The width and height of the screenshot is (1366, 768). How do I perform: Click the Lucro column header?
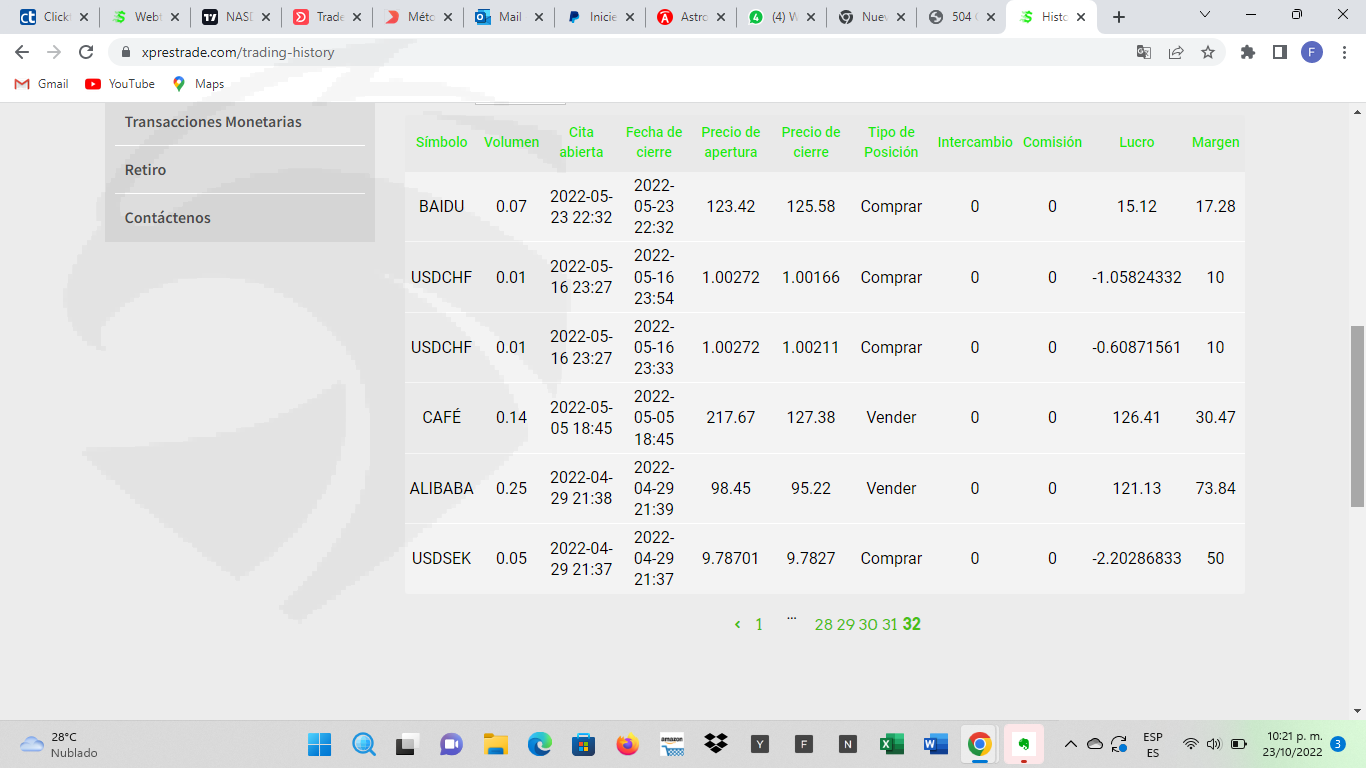1137,142
